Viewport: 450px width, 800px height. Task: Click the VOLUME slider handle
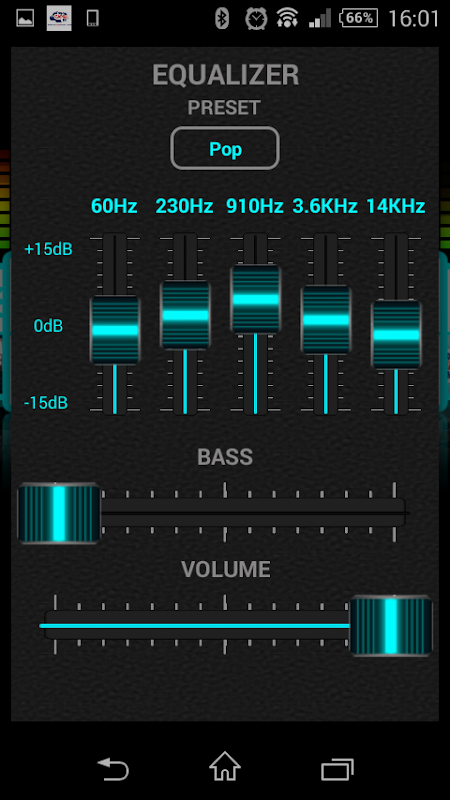tap(391, 626)
